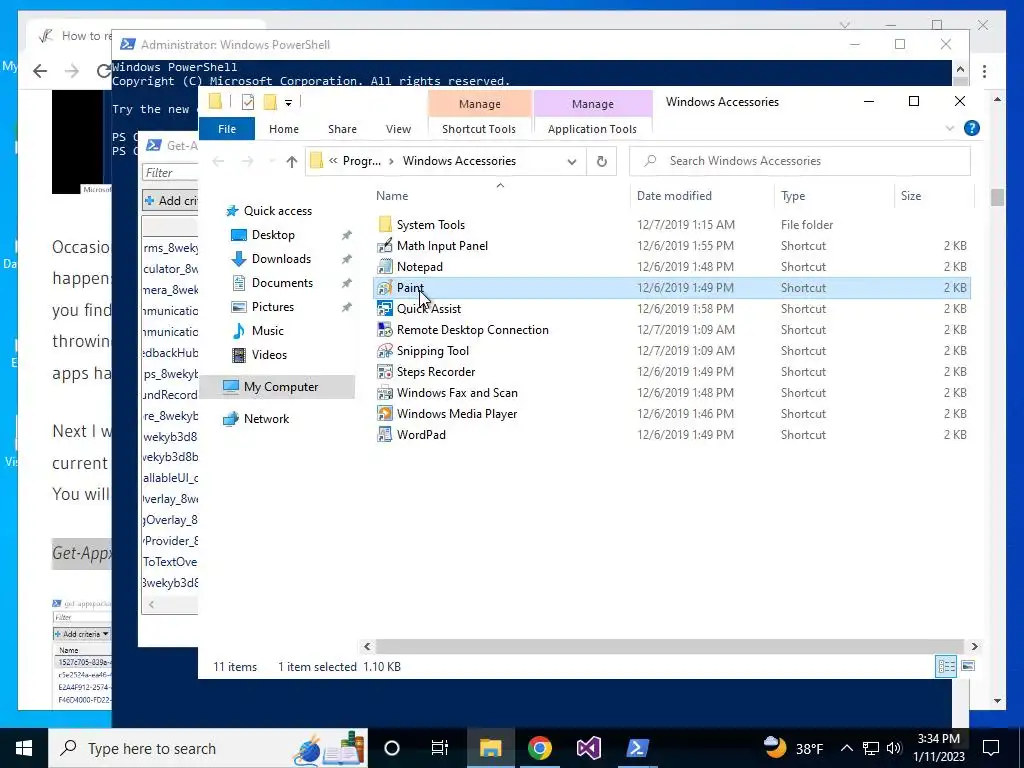Select Quick access in navigation pane
The height and width of the screenshot is (768, 1024).
click(278, 210)
